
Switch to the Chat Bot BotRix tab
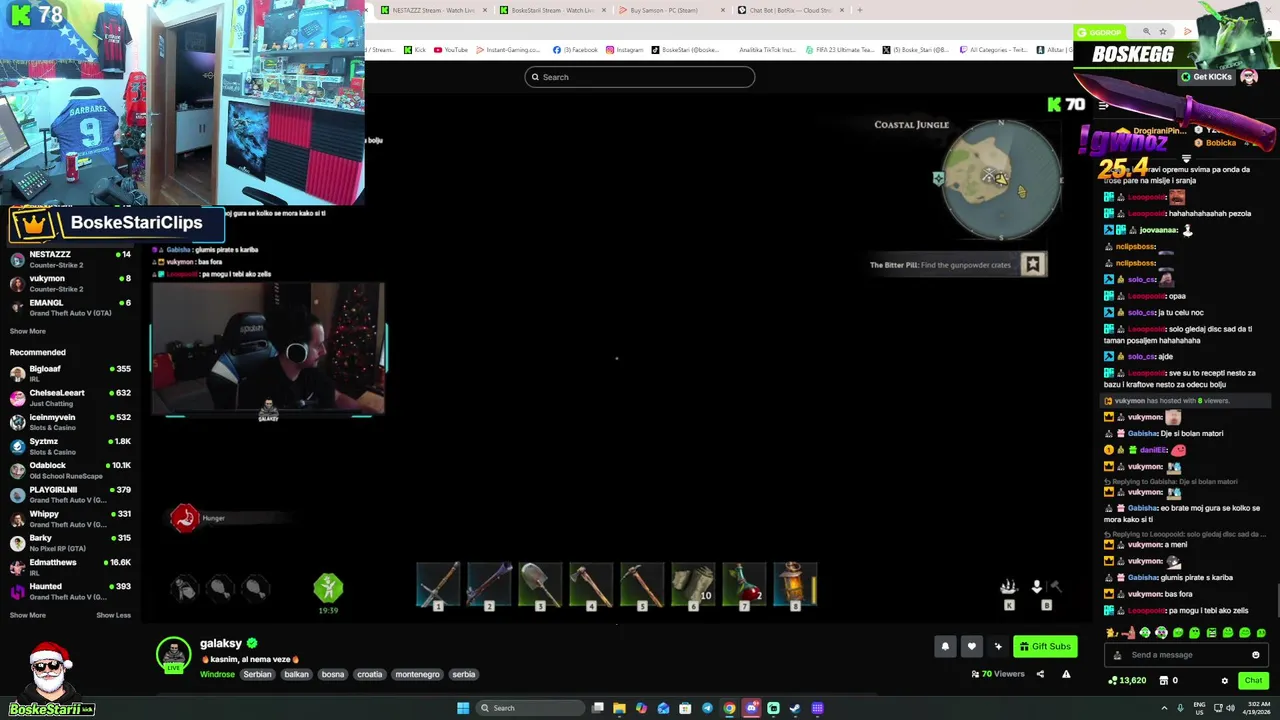coord(791,10)
